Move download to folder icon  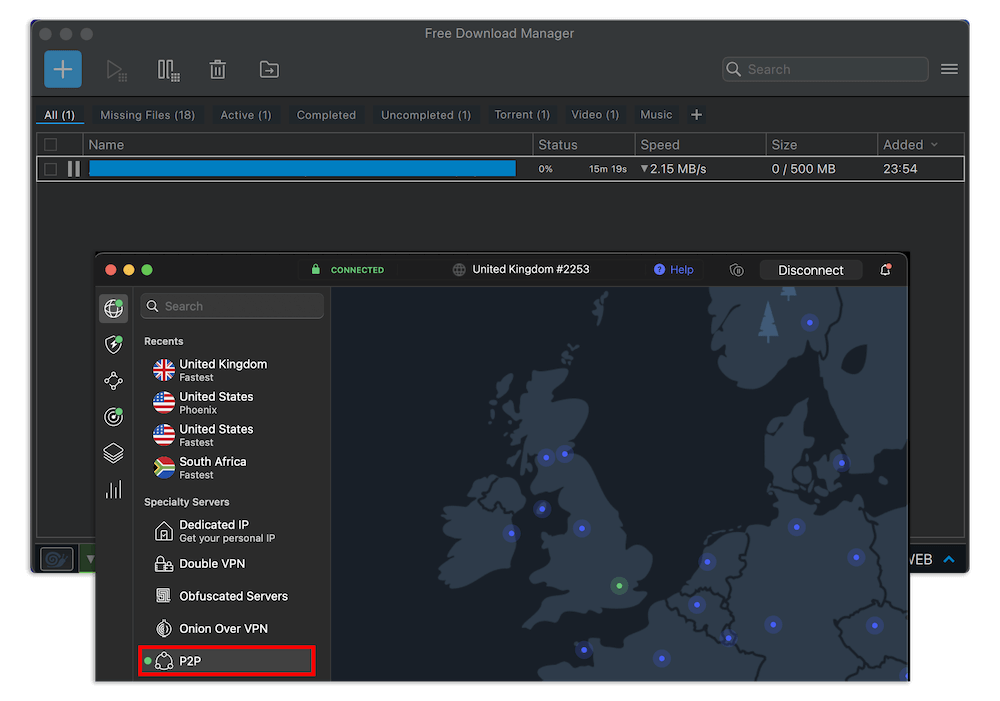pyautogui.click(x=269, y=70)
